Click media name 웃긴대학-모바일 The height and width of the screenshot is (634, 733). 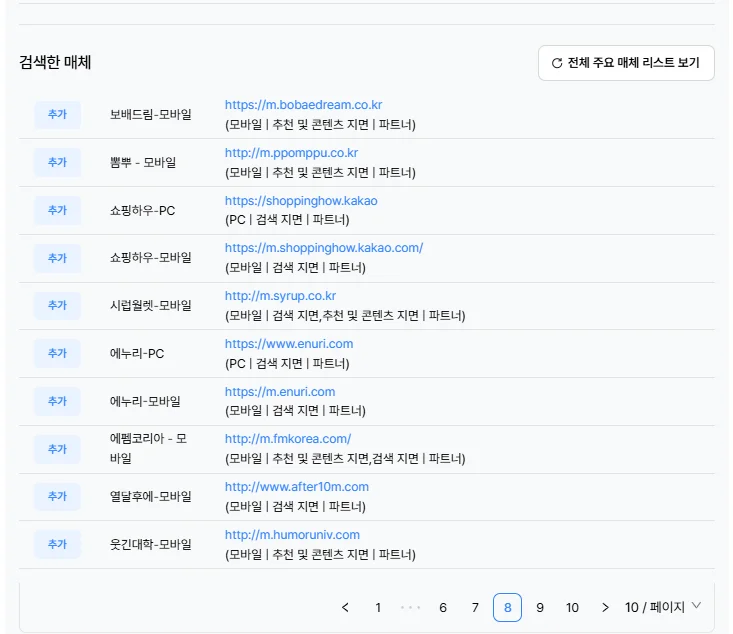151,544
